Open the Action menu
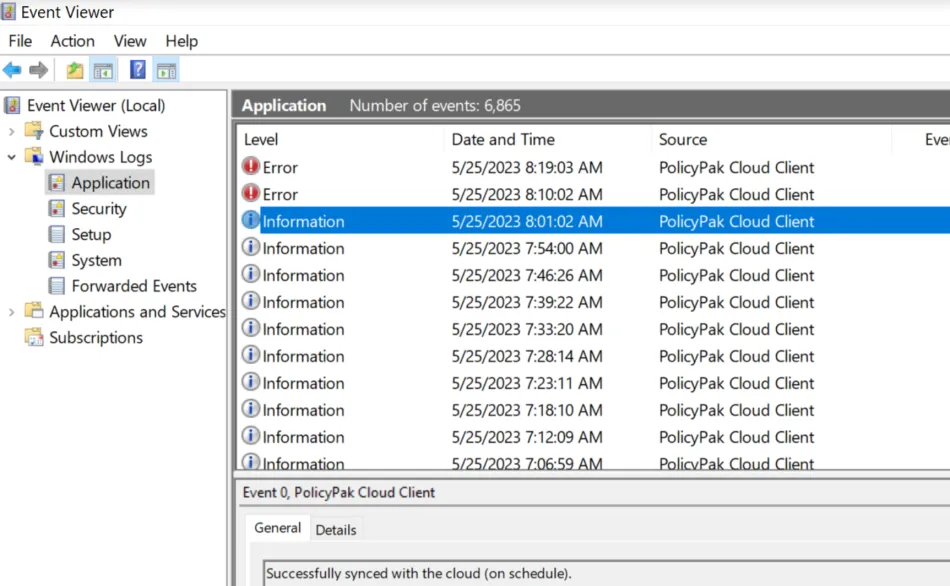Viewport: 950px width, 586px height. (x=73, y=41)
